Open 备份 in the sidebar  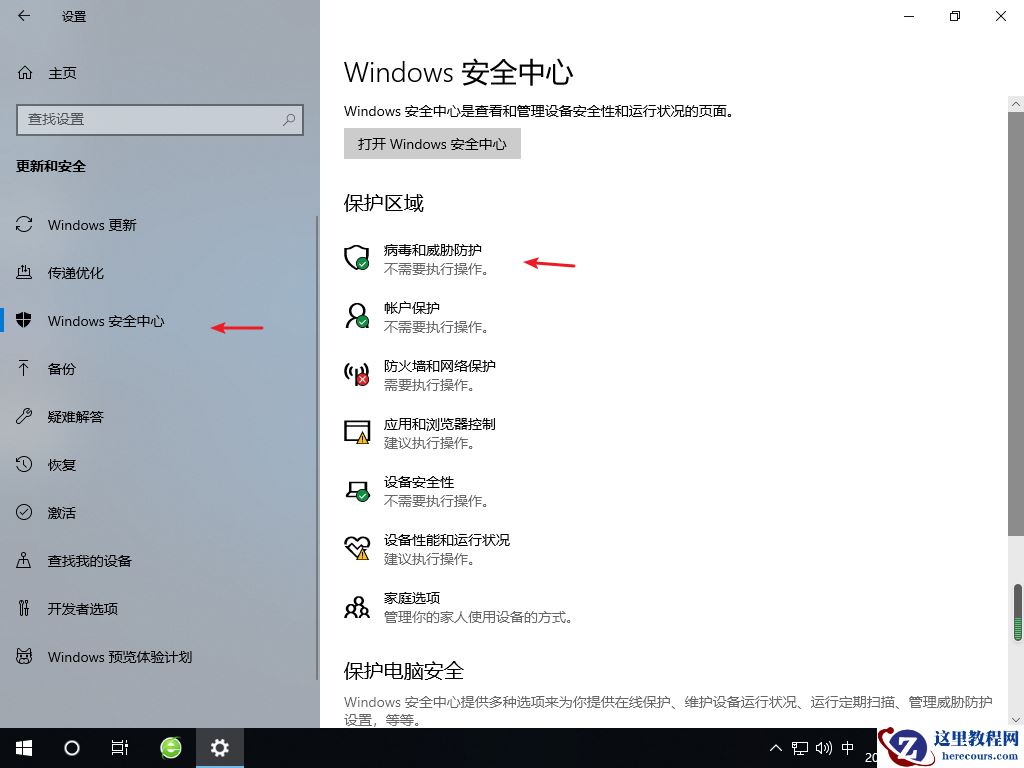[60, 369]
